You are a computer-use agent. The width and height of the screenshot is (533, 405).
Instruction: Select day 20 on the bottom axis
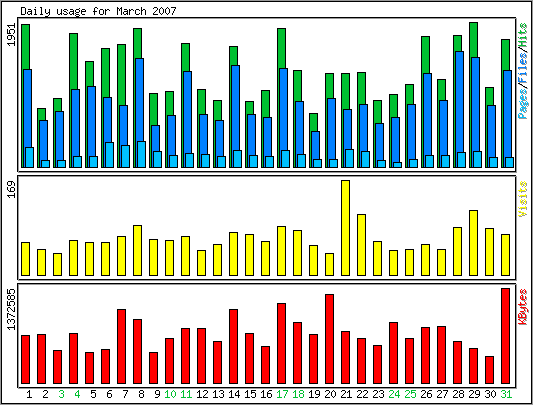330,394
